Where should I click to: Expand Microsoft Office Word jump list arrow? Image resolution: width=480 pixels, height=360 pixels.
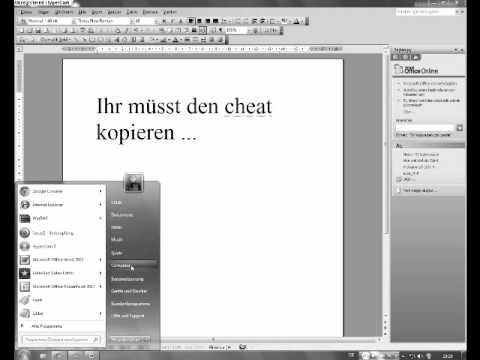[x=100, y=260]
